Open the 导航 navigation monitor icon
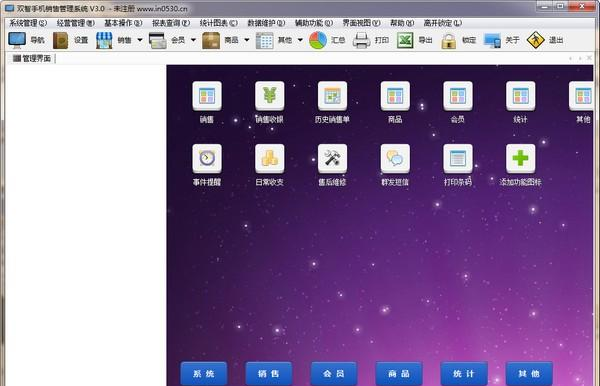This screenshot has width=600, height=386. (17, 40)
